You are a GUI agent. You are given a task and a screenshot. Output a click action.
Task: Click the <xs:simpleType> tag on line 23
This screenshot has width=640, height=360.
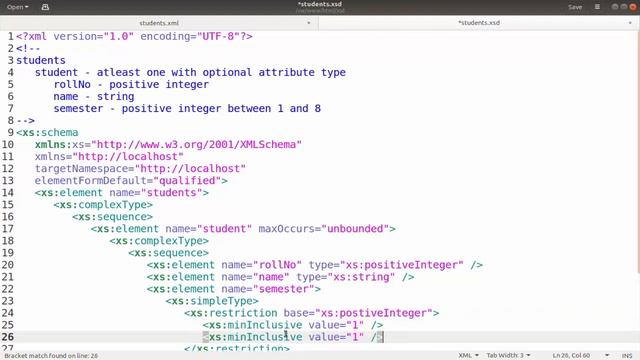[212, 301]
